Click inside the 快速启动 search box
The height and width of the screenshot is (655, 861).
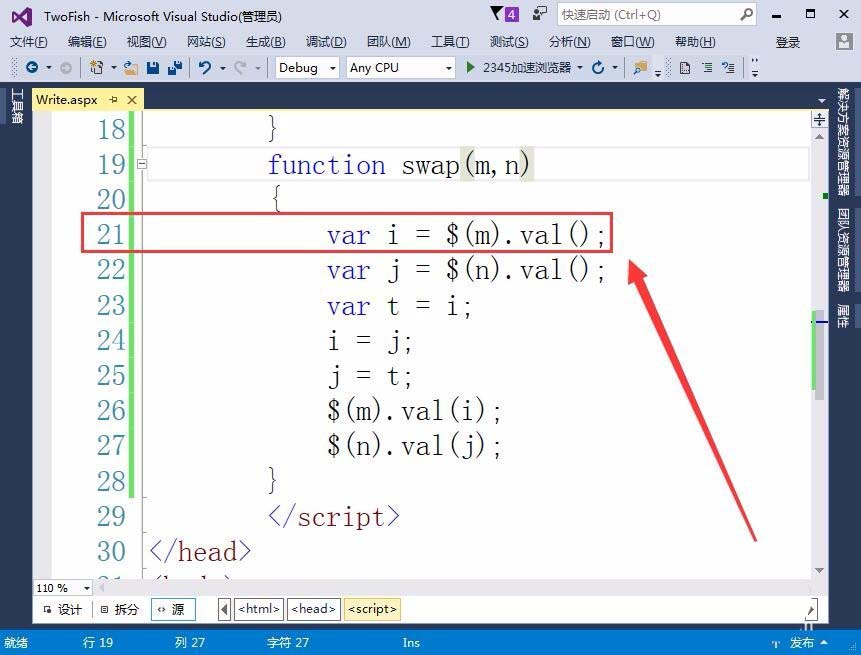650,13
